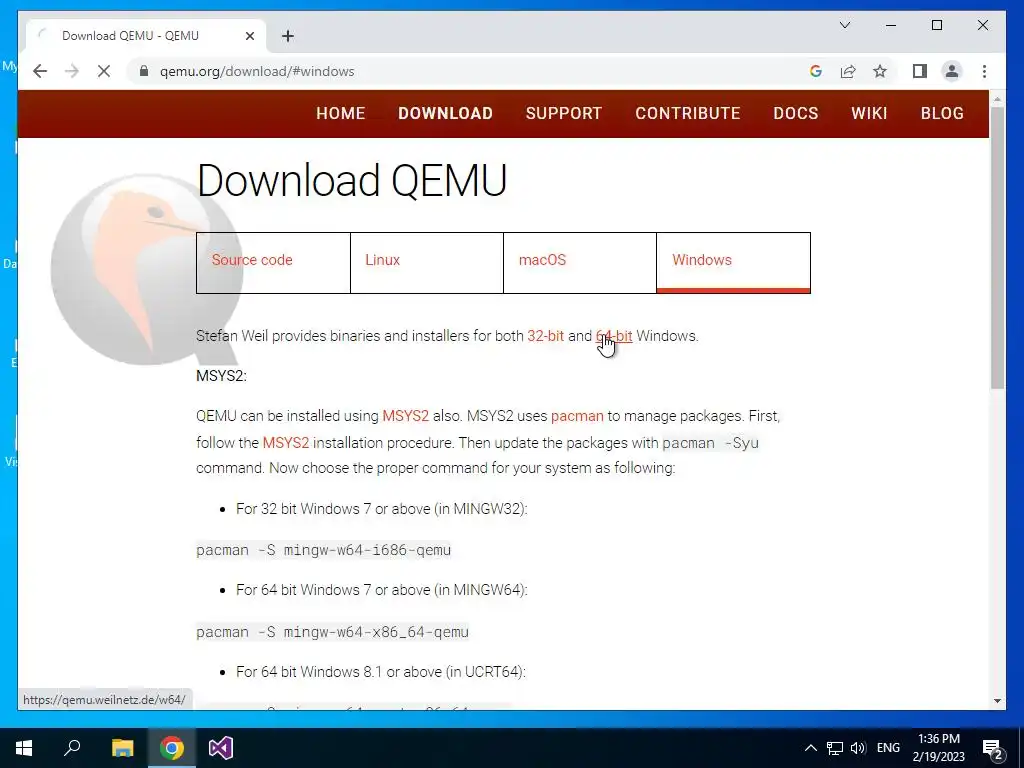Show hidden system tray icons
The height and width of the screenshot is (768, 1024).
click(810, 748)
